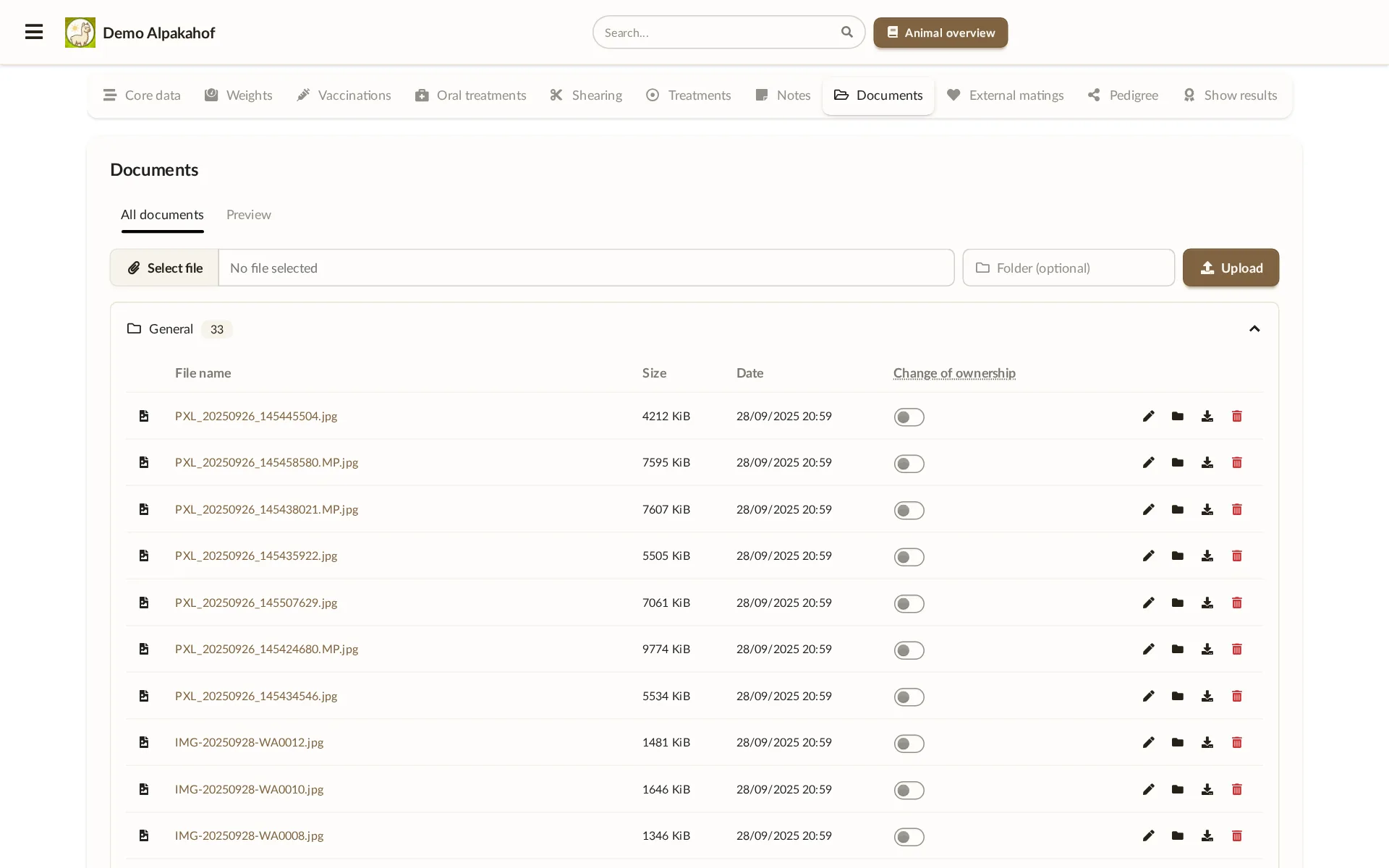Switch to the Preview tab
Viewport: 1389px width, 868px height.
point(248,215)
